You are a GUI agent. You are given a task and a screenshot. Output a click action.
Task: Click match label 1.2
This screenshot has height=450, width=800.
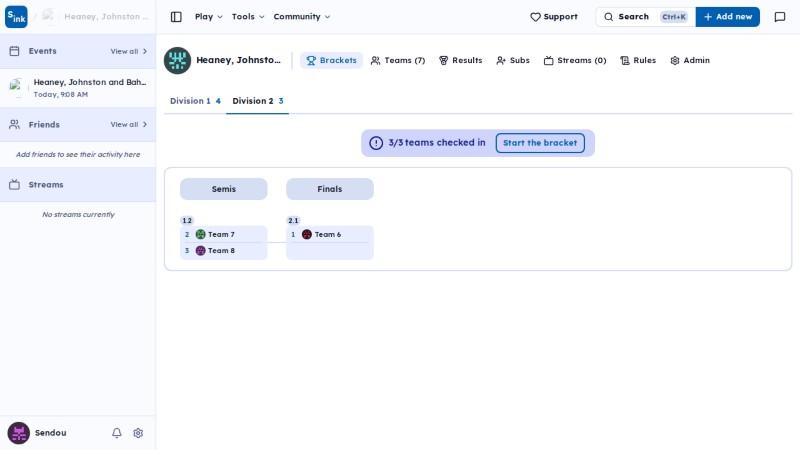[x=187, y=220]
